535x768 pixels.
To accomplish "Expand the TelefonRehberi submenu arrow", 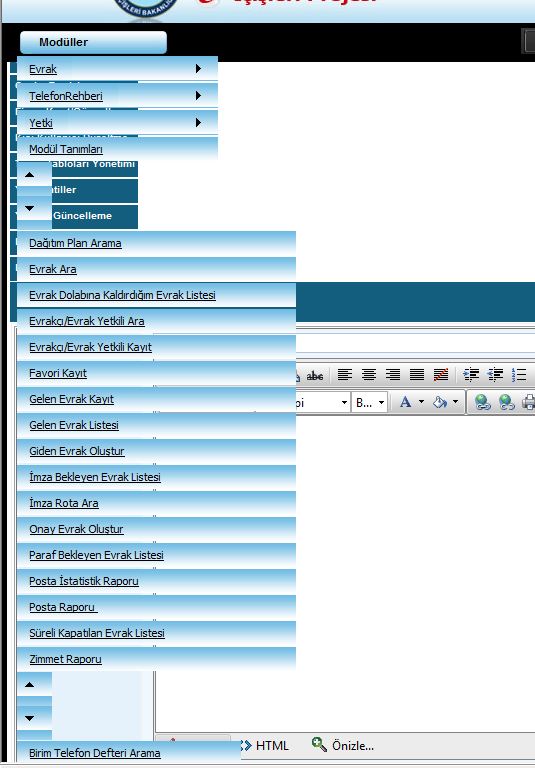I will click(x=198, y=96).
